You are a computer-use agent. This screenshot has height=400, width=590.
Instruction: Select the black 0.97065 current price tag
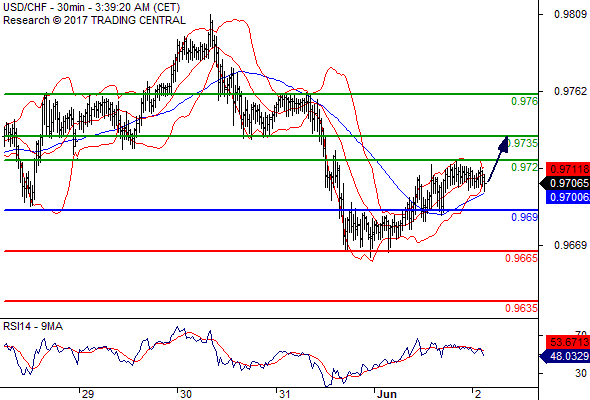tap(565, 183)
